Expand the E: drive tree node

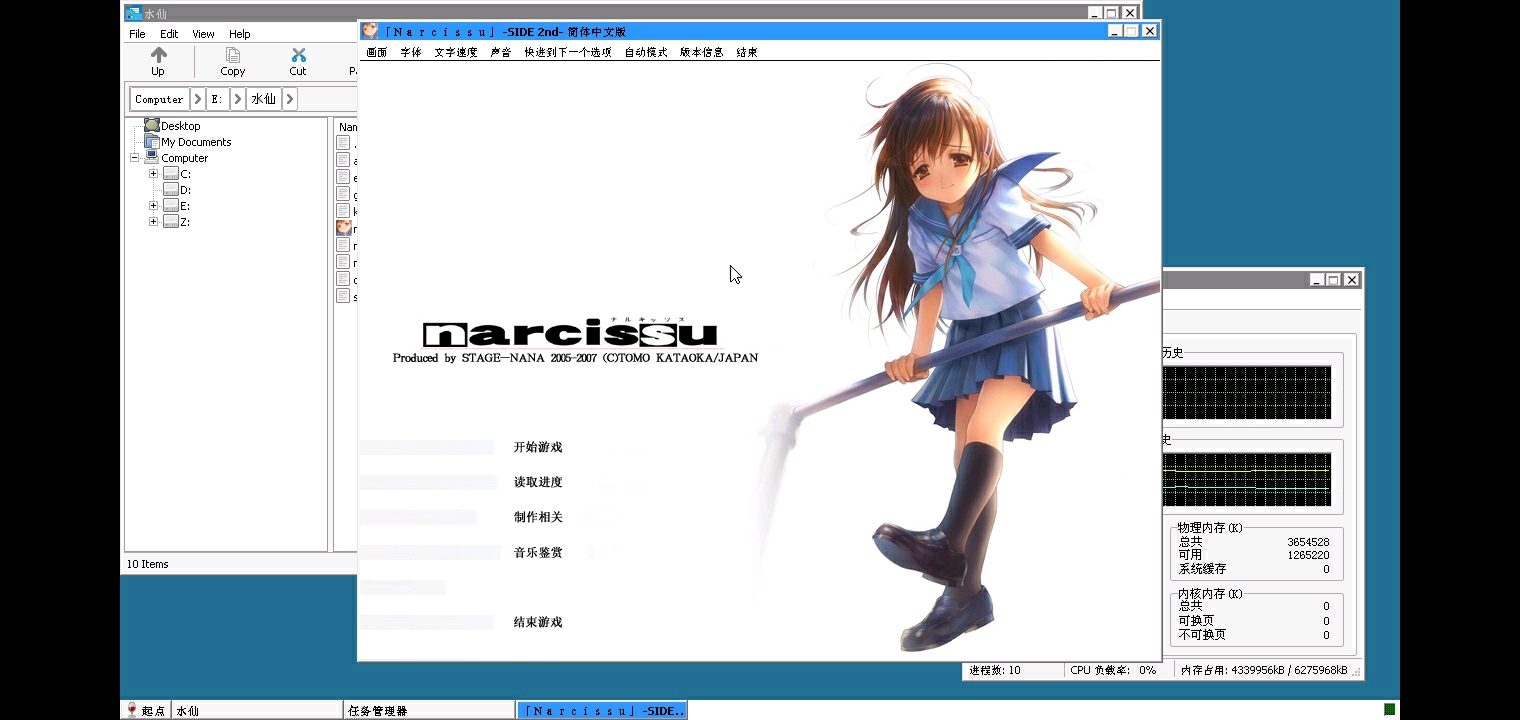pyautogui.click(x=154, y=206)
